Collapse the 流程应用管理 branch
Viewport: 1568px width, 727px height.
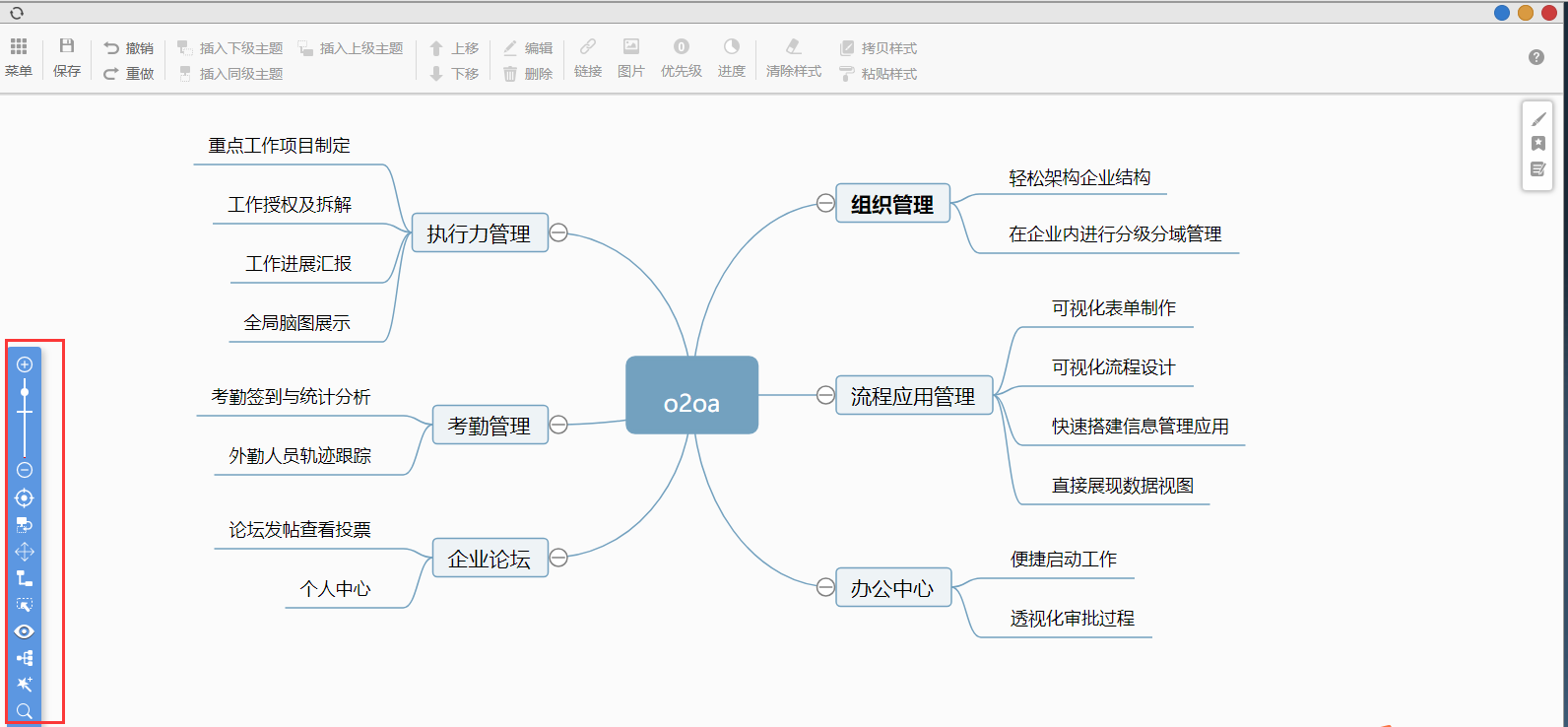825,395
